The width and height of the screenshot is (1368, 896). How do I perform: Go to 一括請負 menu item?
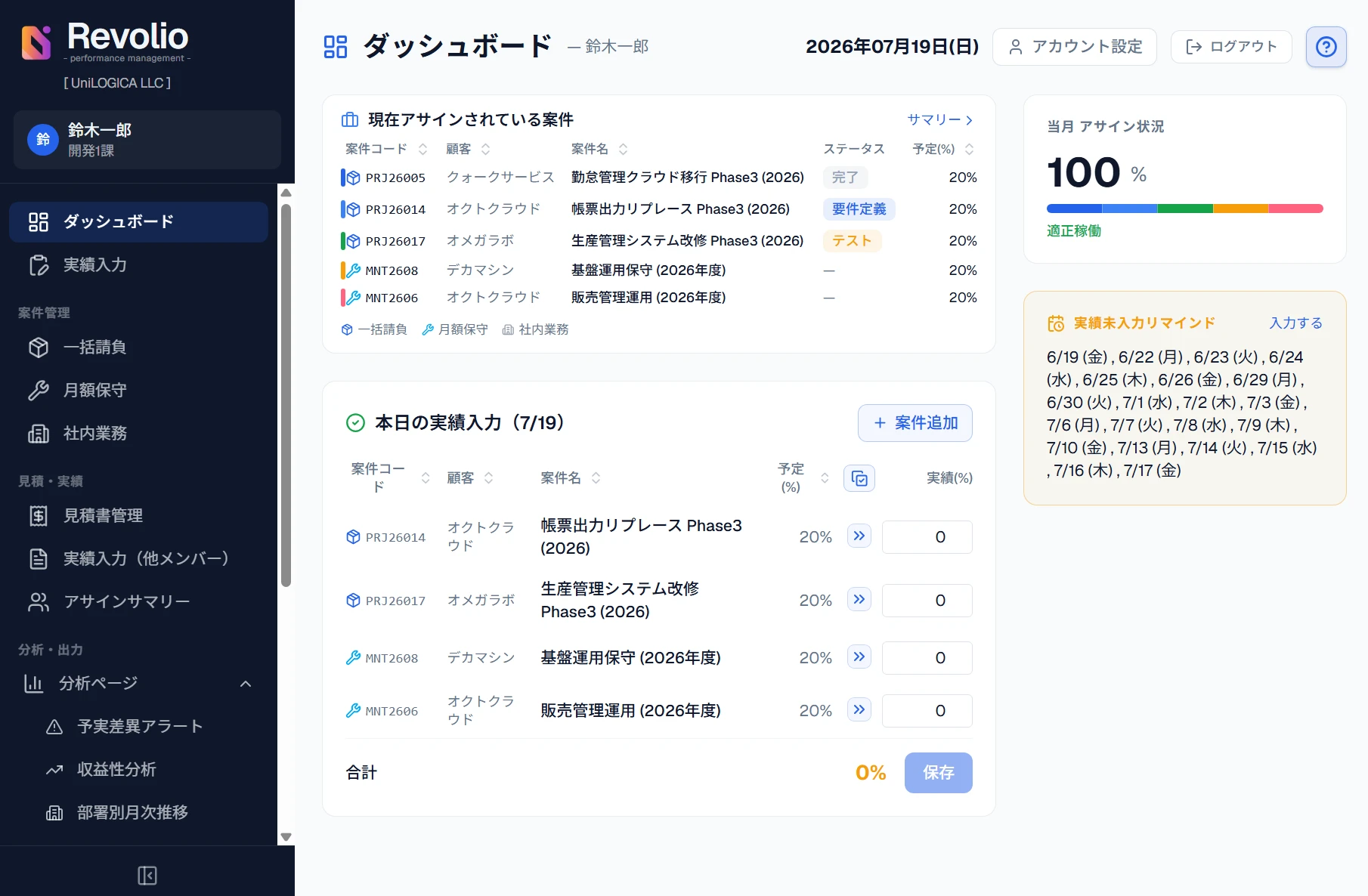point(139,348)
